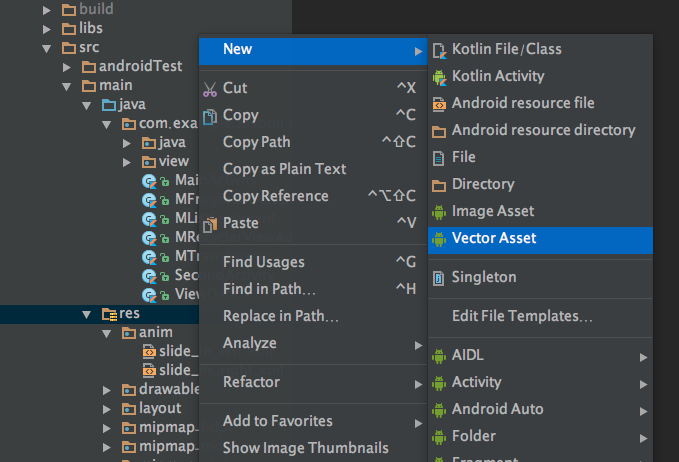This screenshot has width=679, height=462.
Task: Click the Android resource directory folder icon
Action: (438, 130)
